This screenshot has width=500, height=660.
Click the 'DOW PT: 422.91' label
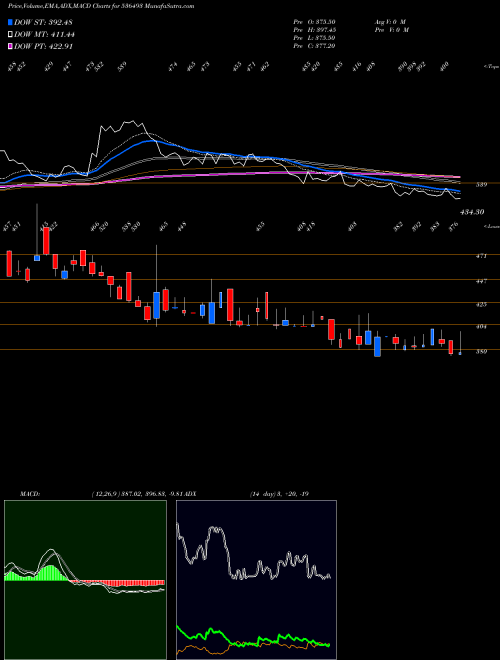pyautogui.click(x=43, y=46)
